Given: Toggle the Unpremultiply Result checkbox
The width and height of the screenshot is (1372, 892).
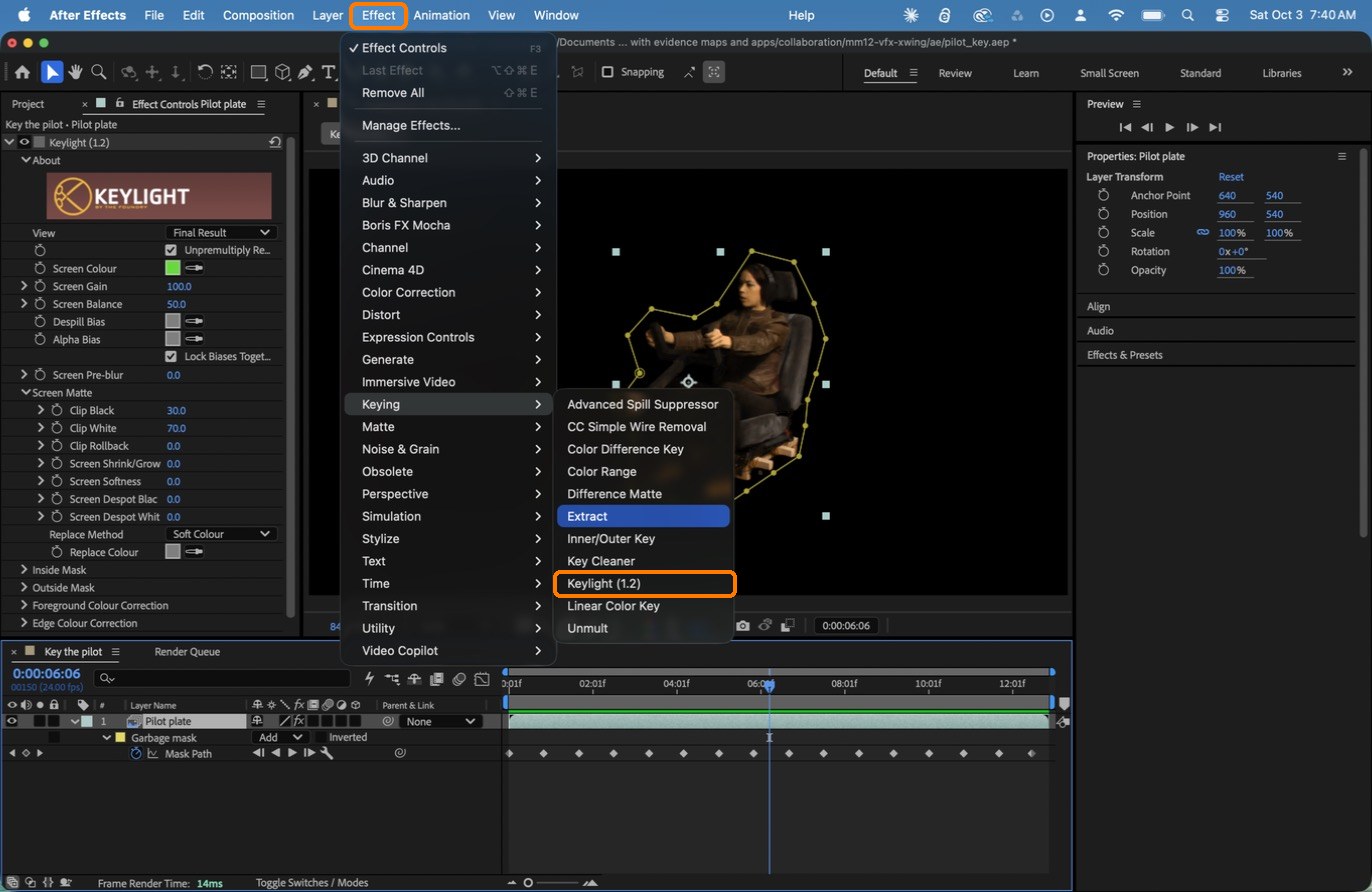Looking at the screenshot, I should pos(171,250).
